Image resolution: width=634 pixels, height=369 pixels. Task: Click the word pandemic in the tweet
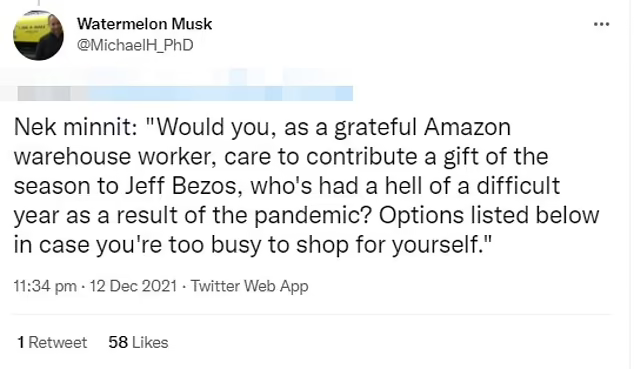(x=313, y=215)
